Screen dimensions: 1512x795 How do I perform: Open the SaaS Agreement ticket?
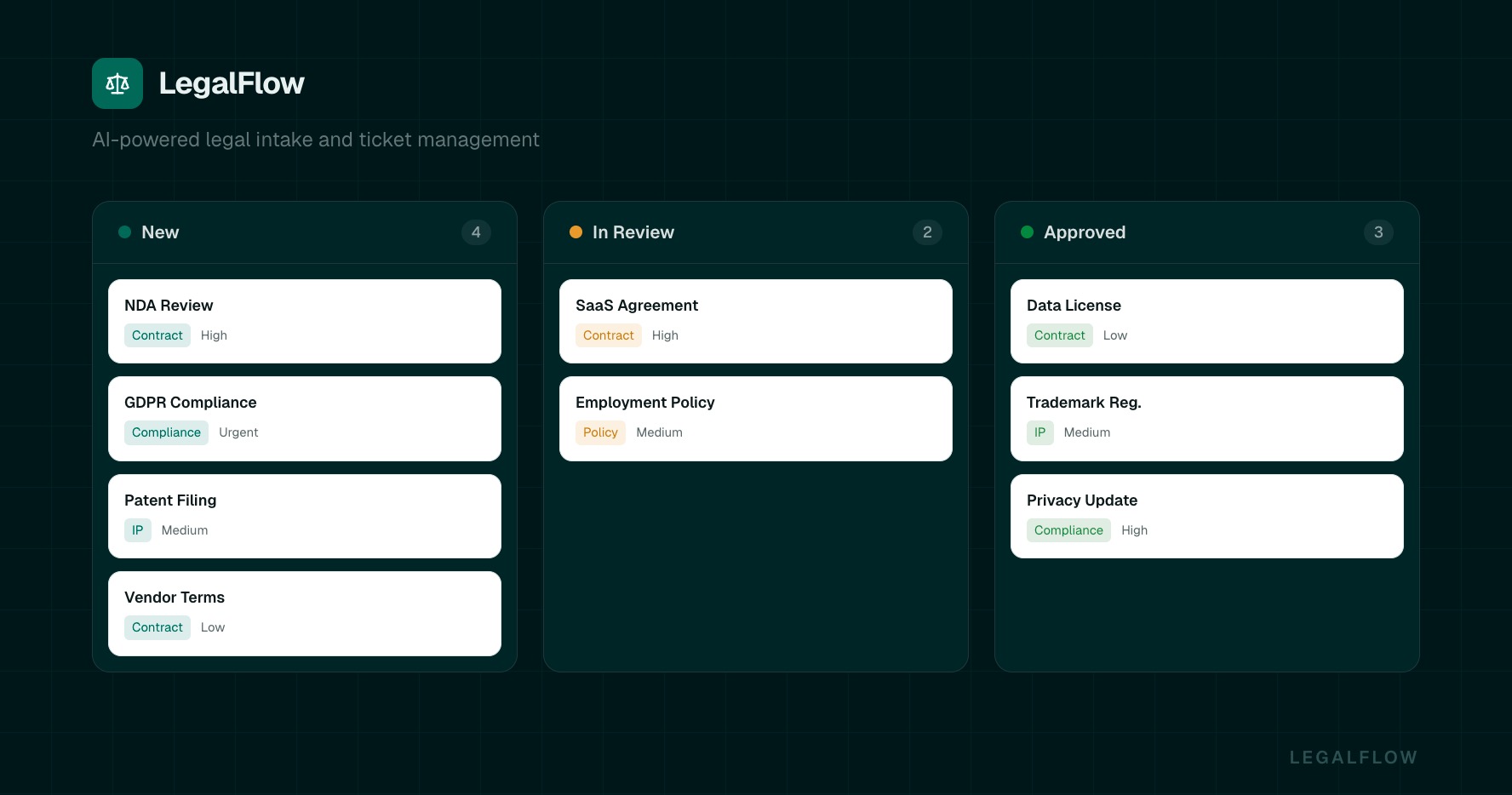pyautogui.click(x=756, y=322)
